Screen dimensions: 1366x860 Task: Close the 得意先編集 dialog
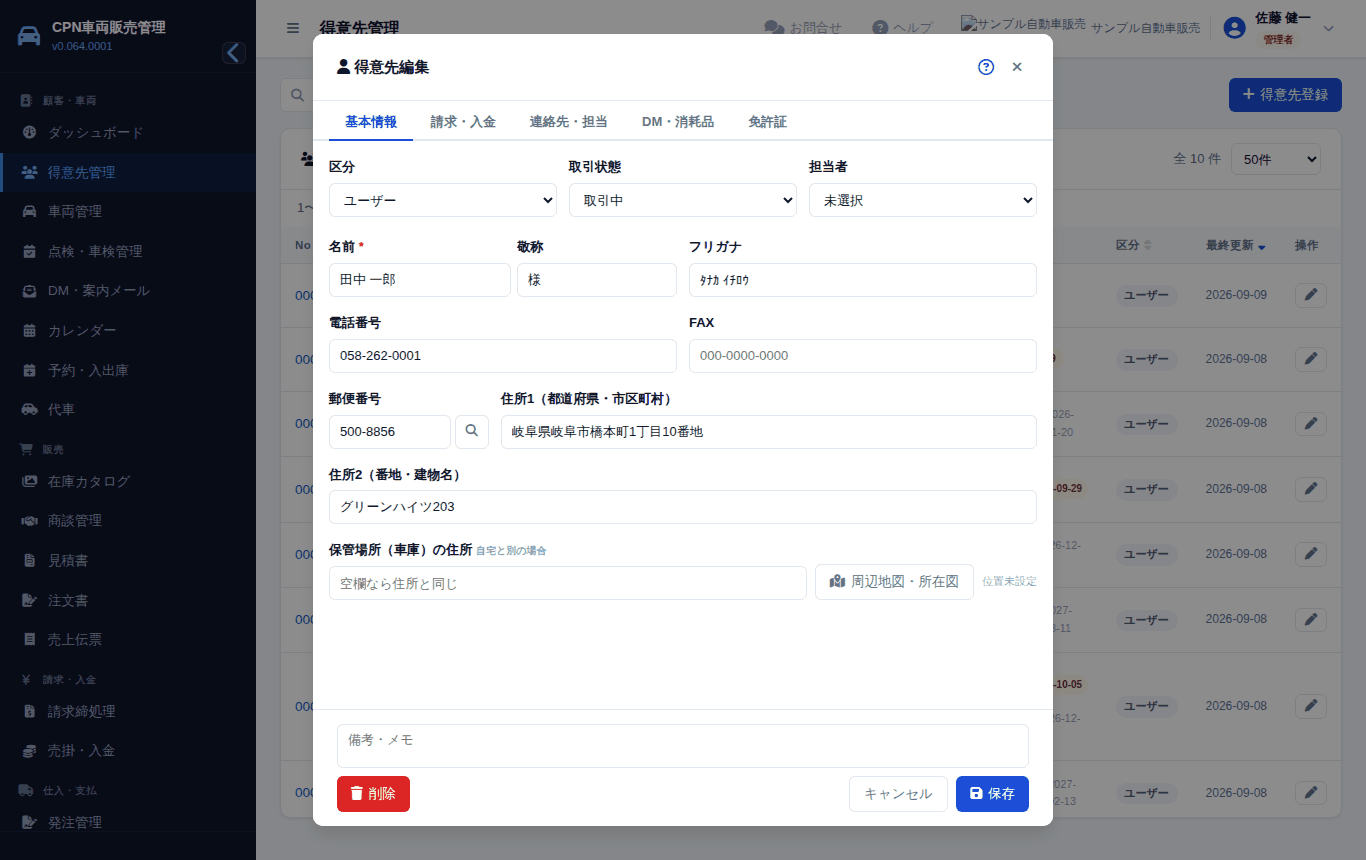click(1017, 67)
